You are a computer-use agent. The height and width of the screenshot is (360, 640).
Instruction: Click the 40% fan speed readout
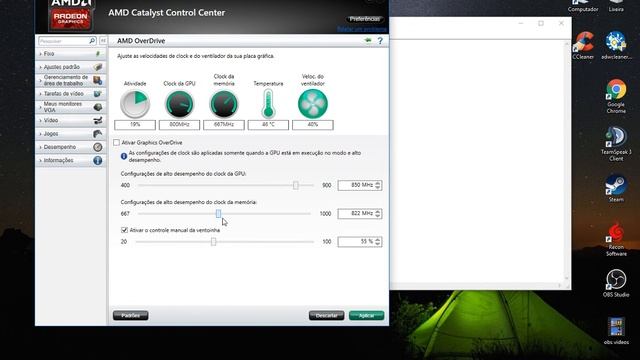(313, 124)
